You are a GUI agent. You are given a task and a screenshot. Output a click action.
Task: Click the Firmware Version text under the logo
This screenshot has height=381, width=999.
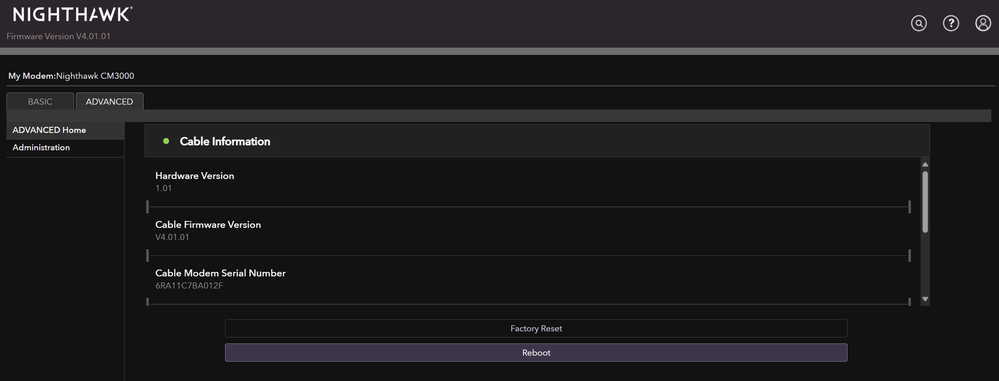(59, 36)
